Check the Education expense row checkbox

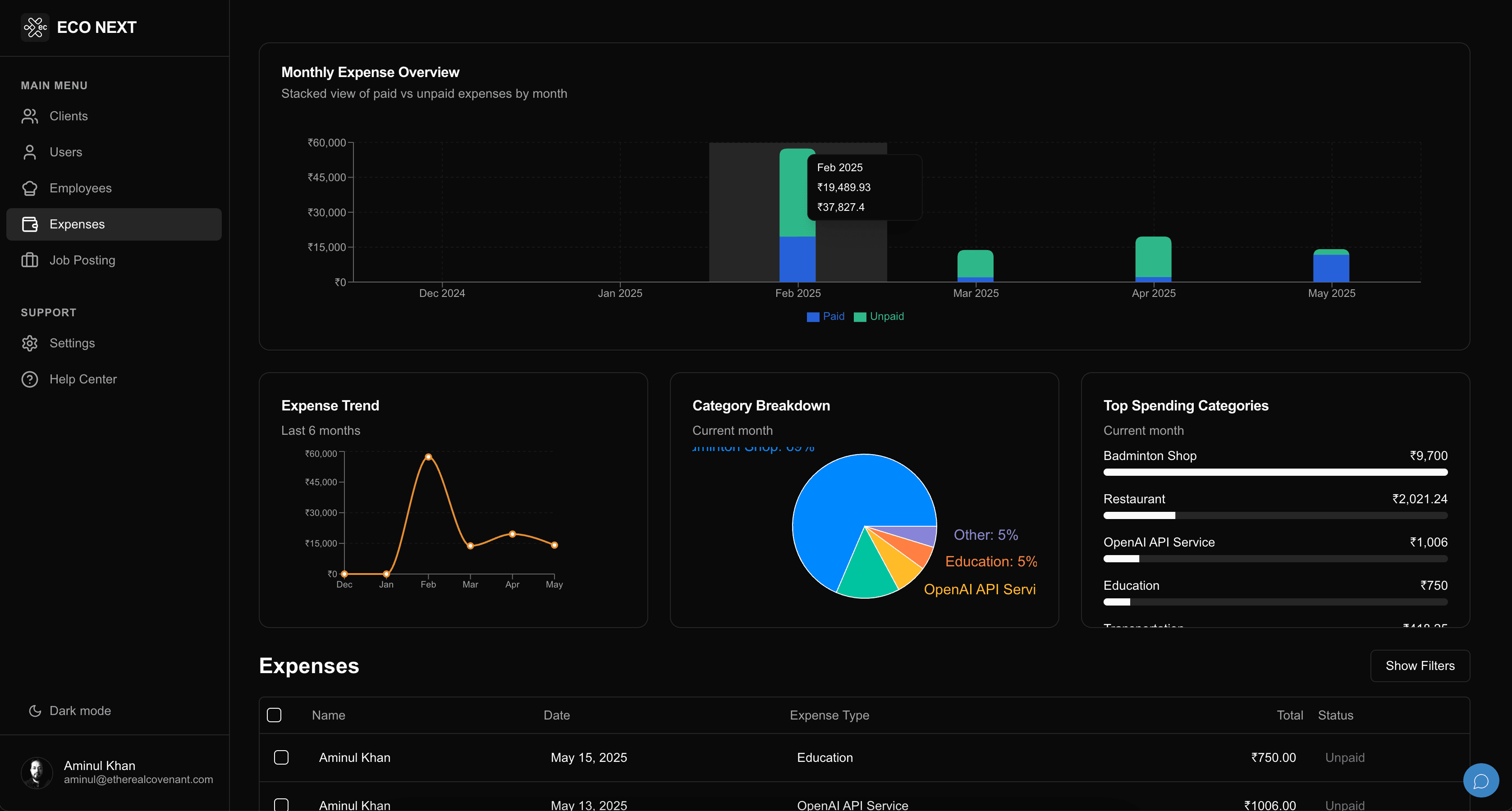(281, 757)
